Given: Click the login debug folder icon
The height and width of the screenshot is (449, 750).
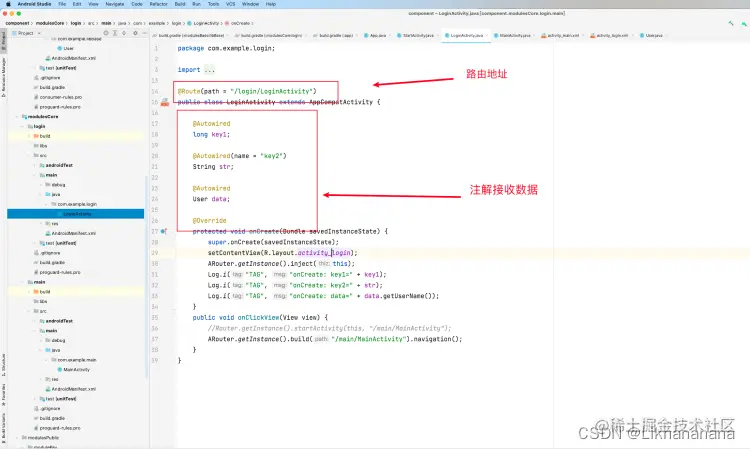Looking at the screenshot, I should [48, 185].
